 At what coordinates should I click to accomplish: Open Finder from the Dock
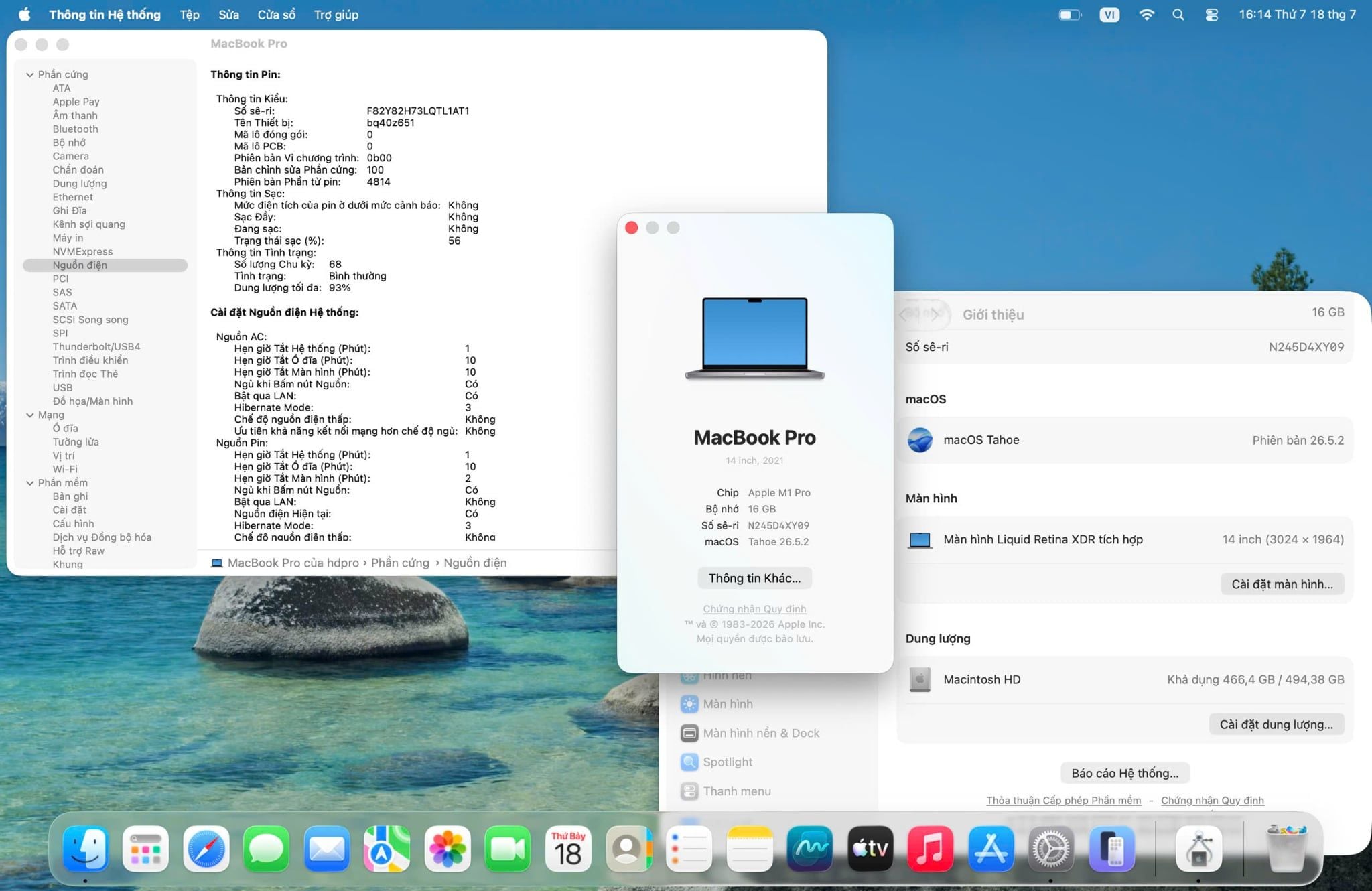(86, 848)
